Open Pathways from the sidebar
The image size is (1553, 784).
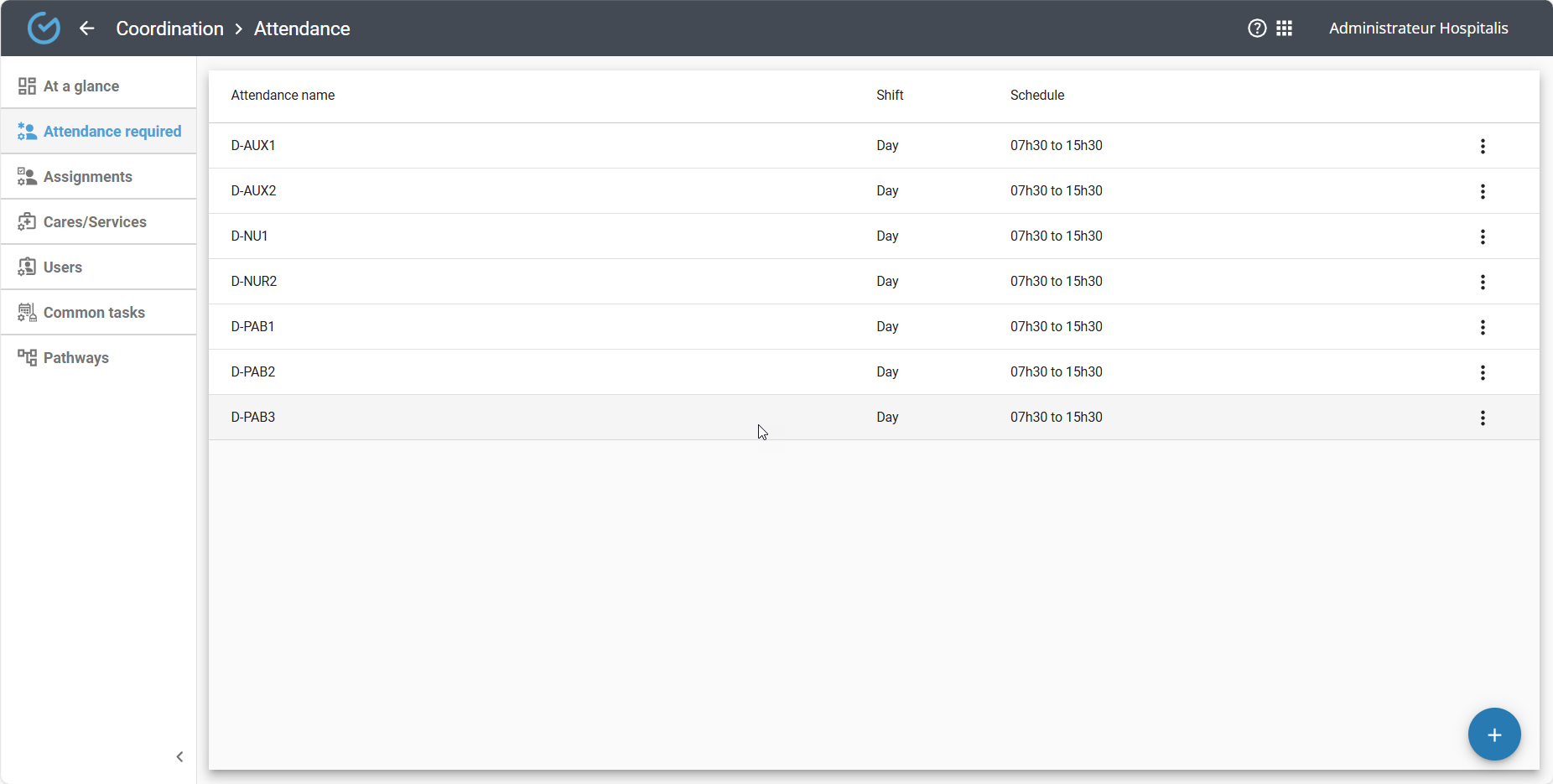[x=75, y=358]
